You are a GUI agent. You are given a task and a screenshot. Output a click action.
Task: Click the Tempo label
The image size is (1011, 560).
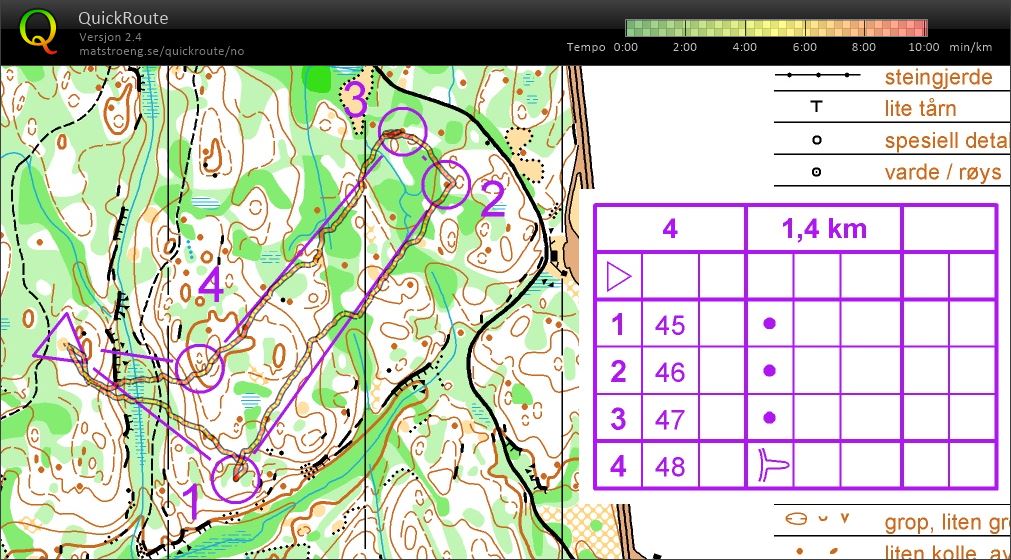coord(586,47)
